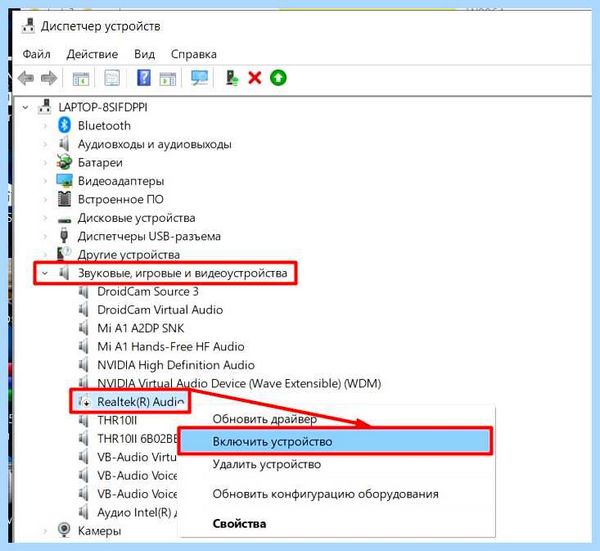Click the update driver toolbar icon
Screen dimensions: 600x551
point(232,78)
